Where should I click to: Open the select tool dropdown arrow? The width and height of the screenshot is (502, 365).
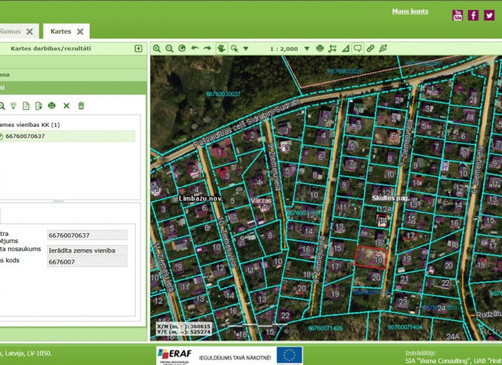pos(246,49)
